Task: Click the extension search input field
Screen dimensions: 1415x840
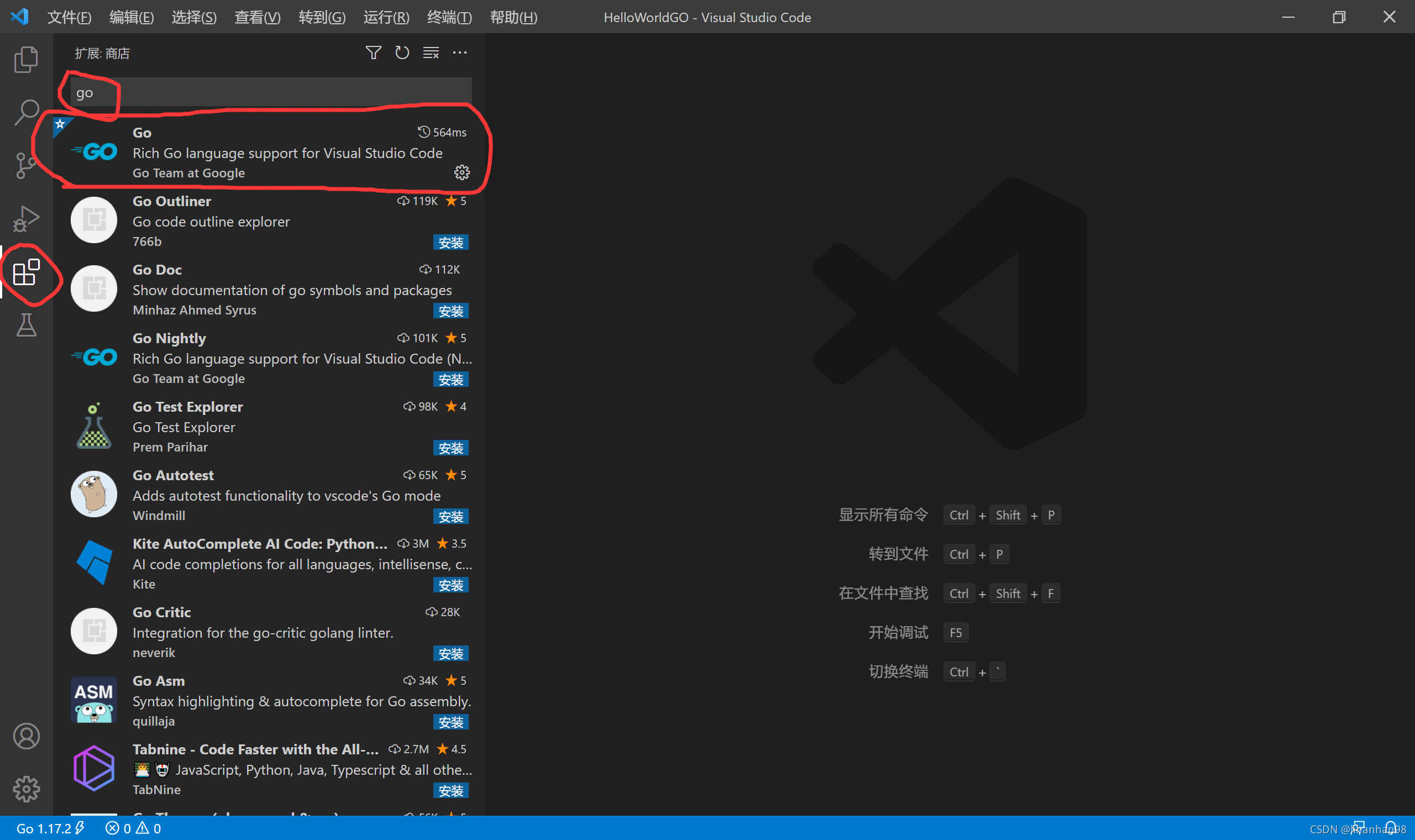Action: point(266,92)
